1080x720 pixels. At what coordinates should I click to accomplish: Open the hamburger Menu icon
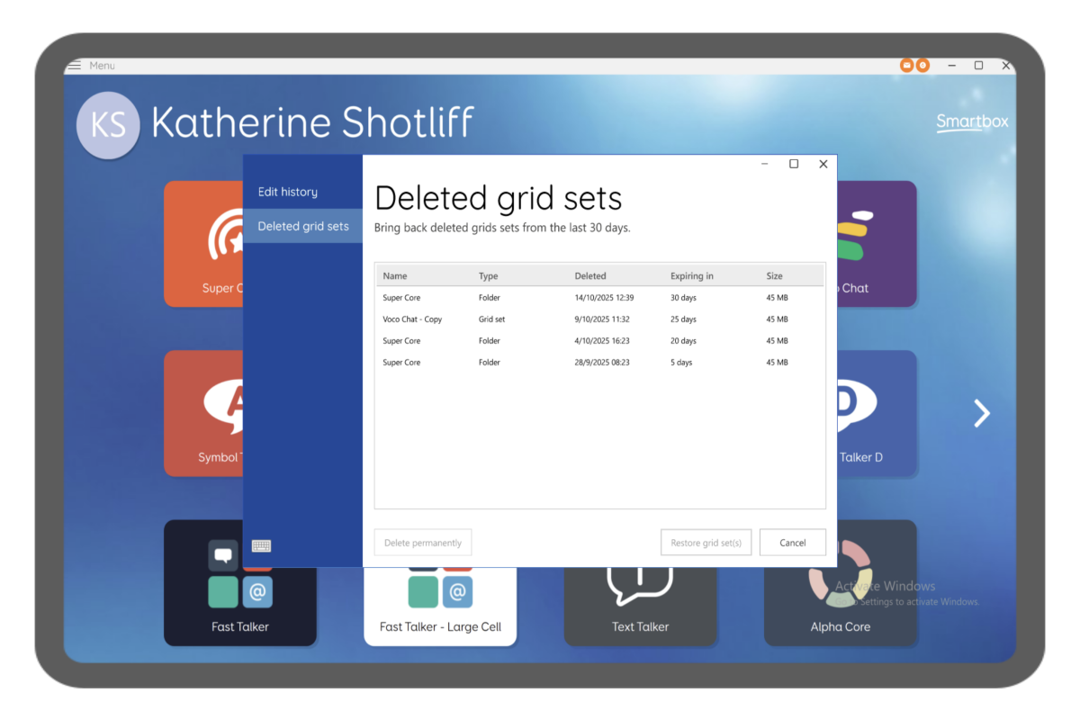[75, 65]
